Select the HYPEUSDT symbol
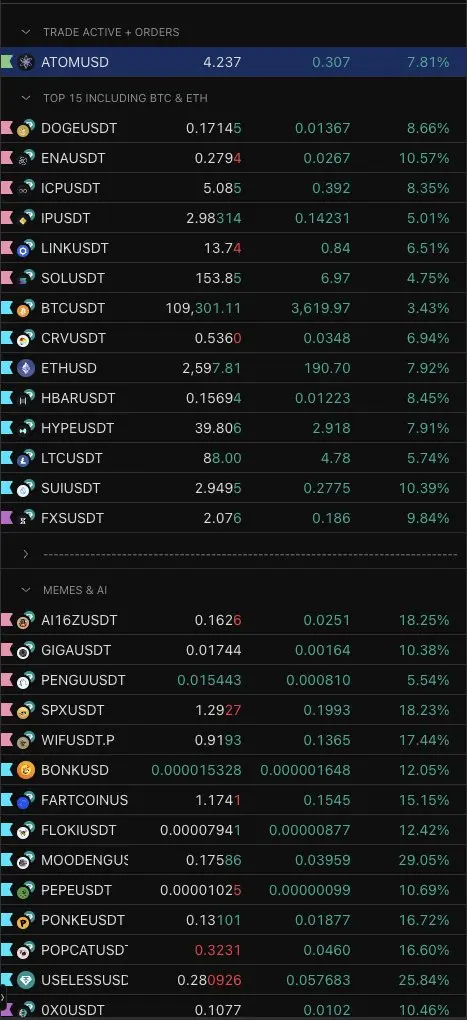Viewport: 467px width, 1020px height. pyautogui.click(x=77, y=428)
